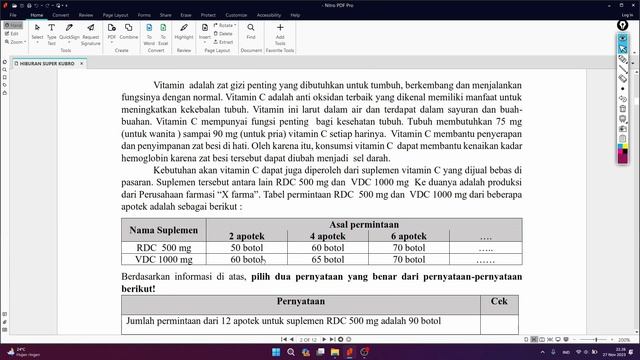Convert document To Word
Screen dimensions: 640x360
tap(149, 34)
